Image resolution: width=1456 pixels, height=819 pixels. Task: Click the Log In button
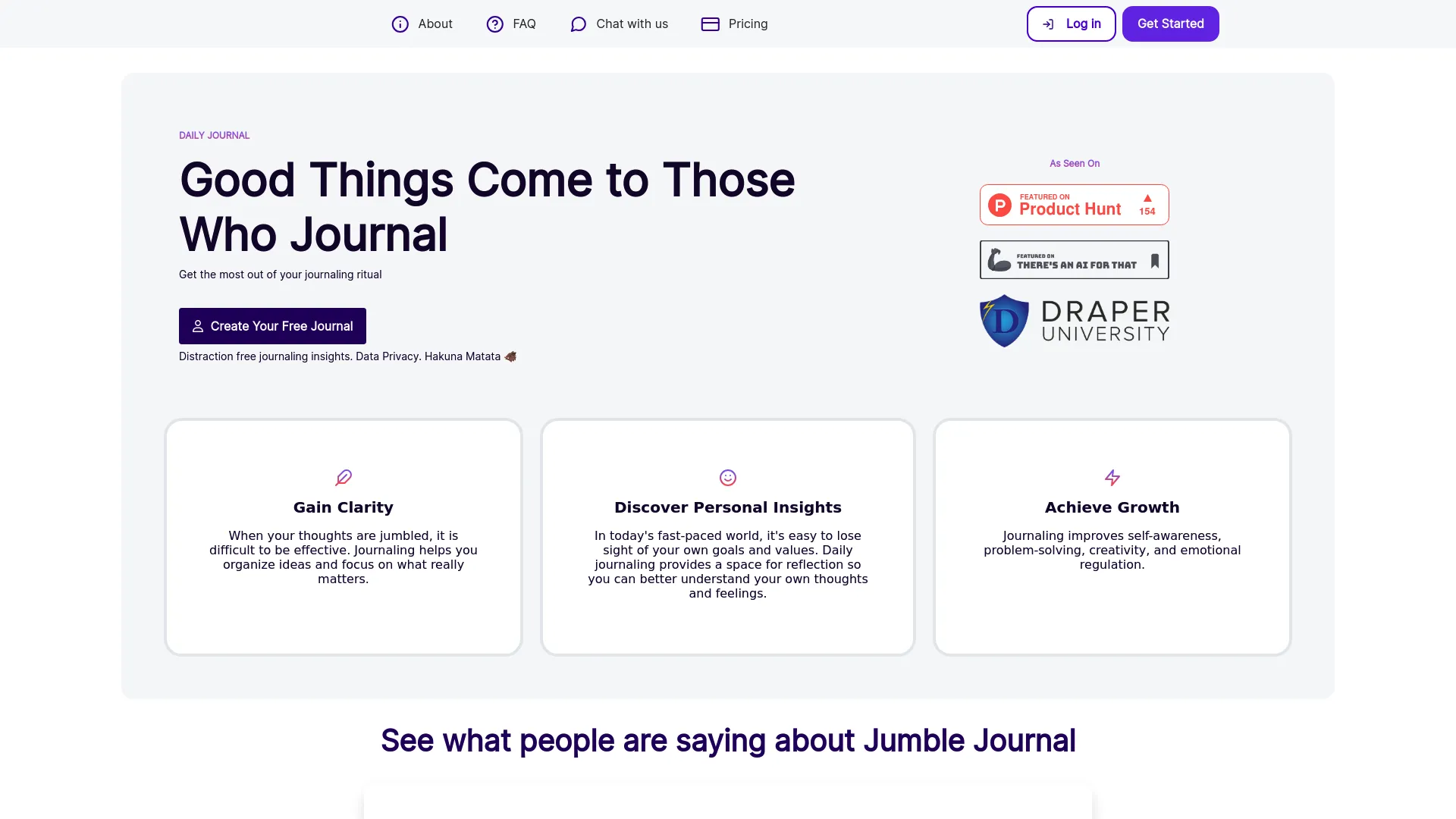point(1071,24)
